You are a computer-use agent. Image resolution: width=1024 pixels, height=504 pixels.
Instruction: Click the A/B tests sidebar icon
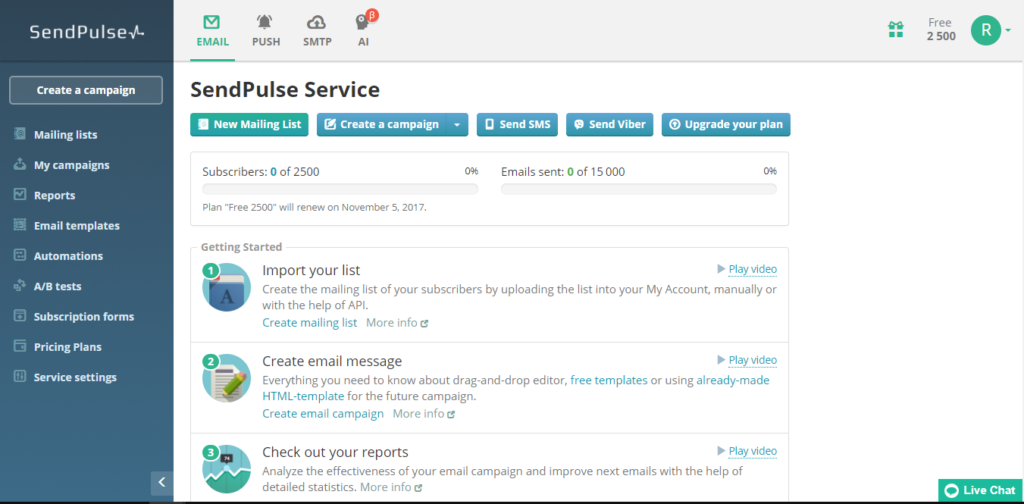point(20,285)
